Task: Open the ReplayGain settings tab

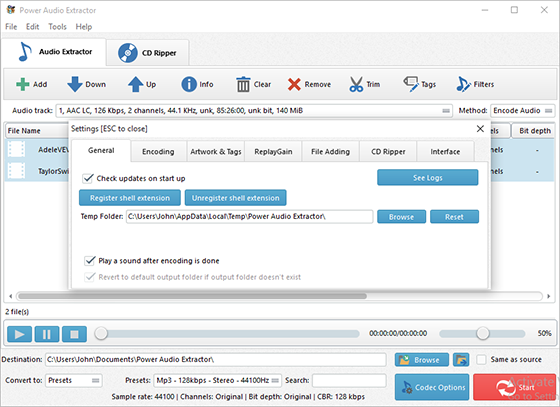Action: coord(273,152)
